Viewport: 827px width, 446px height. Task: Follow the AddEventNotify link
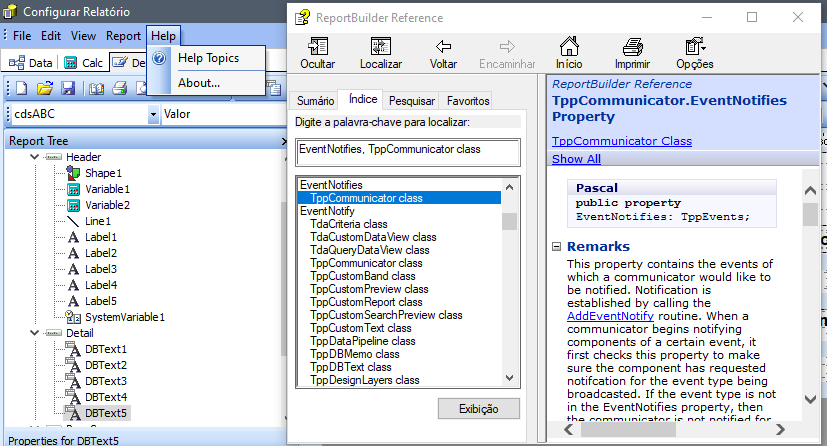tap(596, 315)
